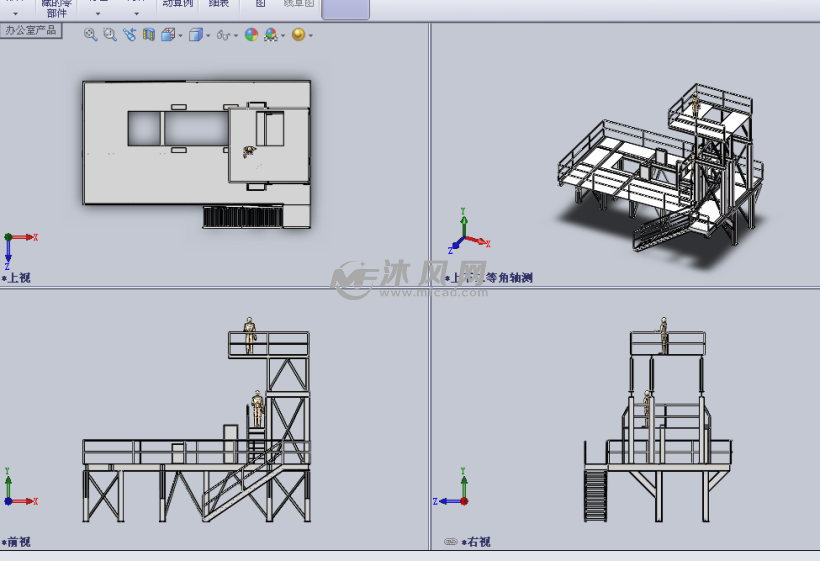The image size is (820, 561).
Task: Expand the Display Style dropdown arrow
Action: coord(208,35)
